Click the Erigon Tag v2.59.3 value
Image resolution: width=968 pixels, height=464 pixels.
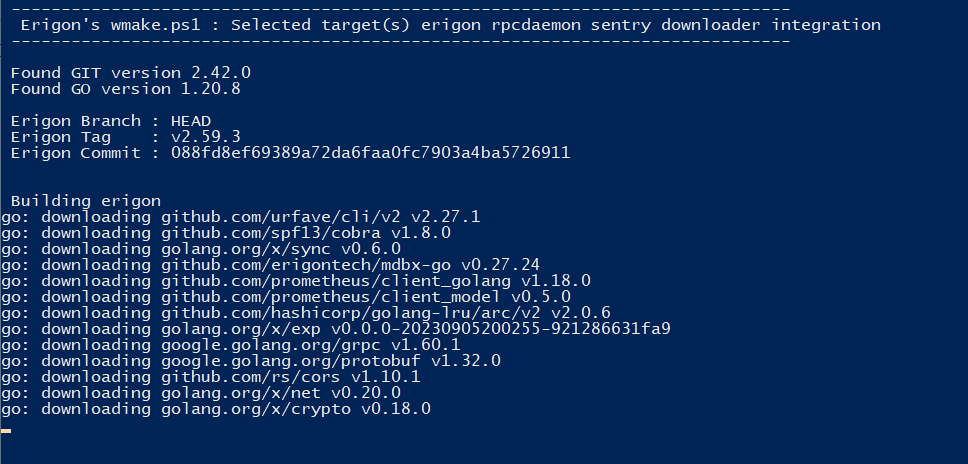(205, 137)
